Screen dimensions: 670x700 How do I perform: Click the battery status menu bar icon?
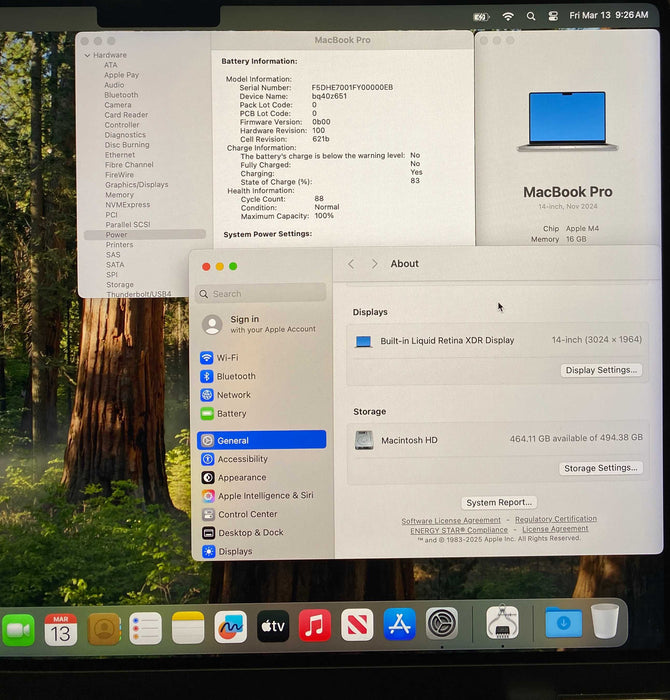[x=481, y=17]
